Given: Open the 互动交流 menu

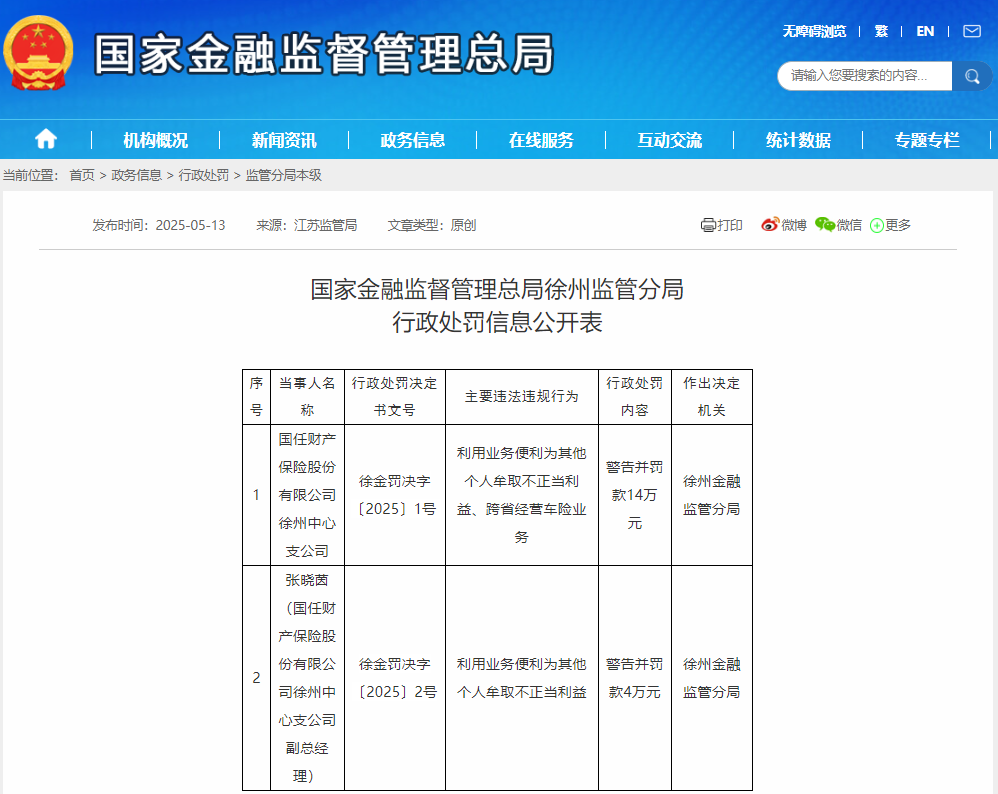Looking at the screenshot, I should click(670, 140).
